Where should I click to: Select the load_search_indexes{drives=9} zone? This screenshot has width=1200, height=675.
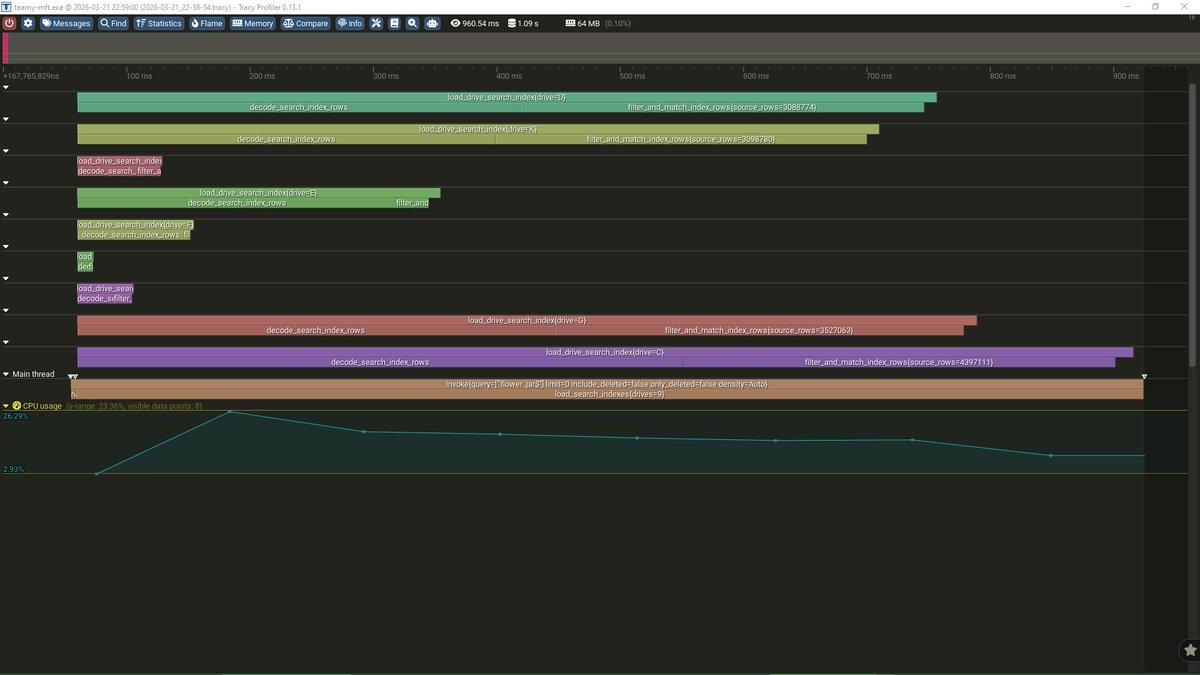coord(610,394)
